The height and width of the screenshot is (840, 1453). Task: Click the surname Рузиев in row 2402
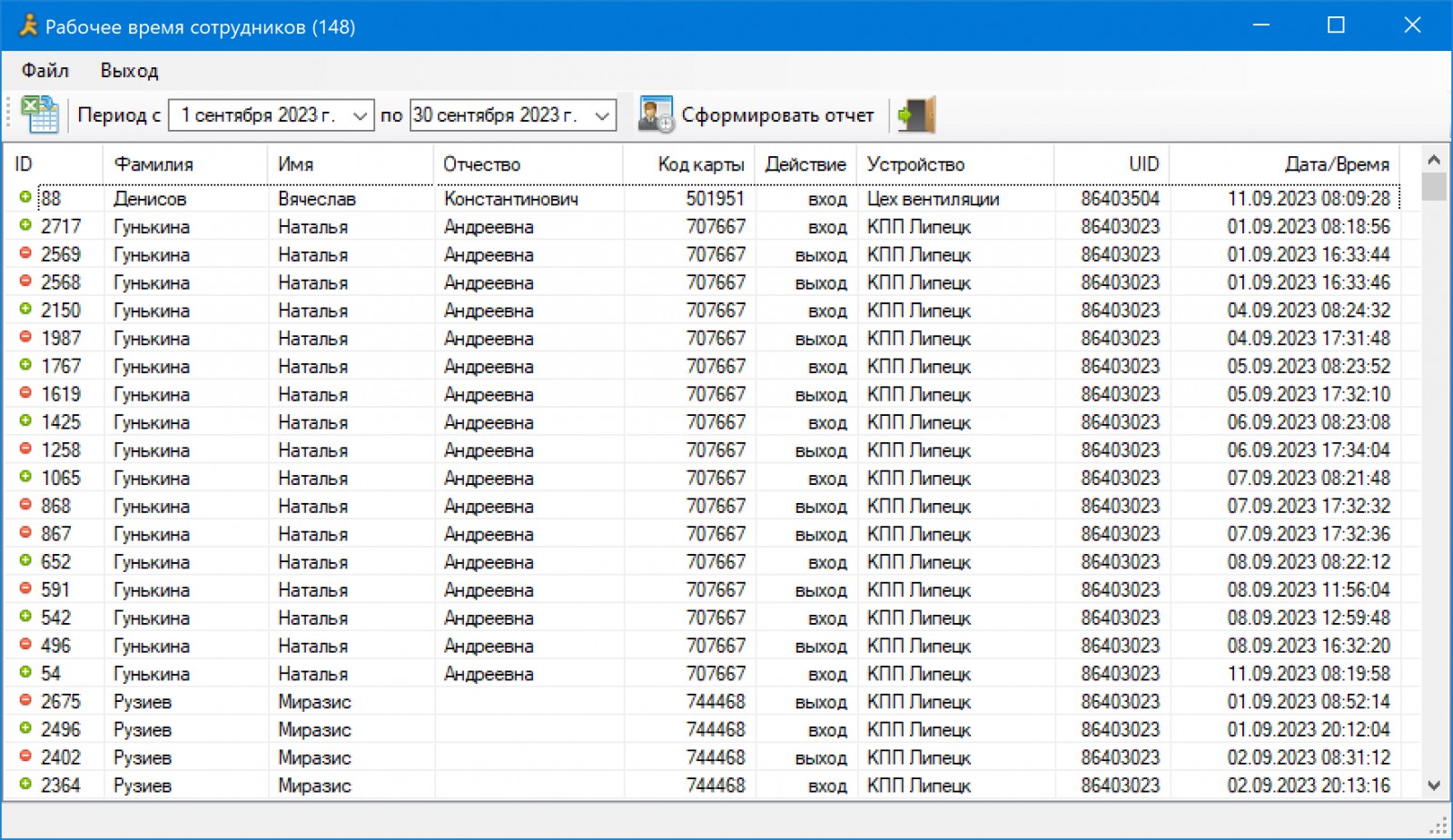coord(143,758)
